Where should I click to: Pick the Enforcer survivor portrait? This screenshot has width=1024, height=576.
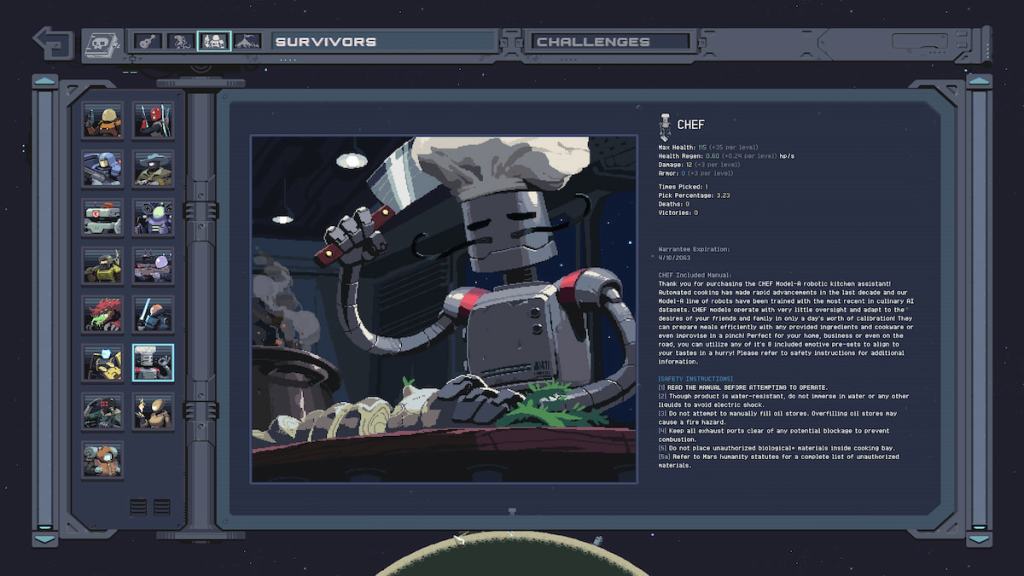103,169
